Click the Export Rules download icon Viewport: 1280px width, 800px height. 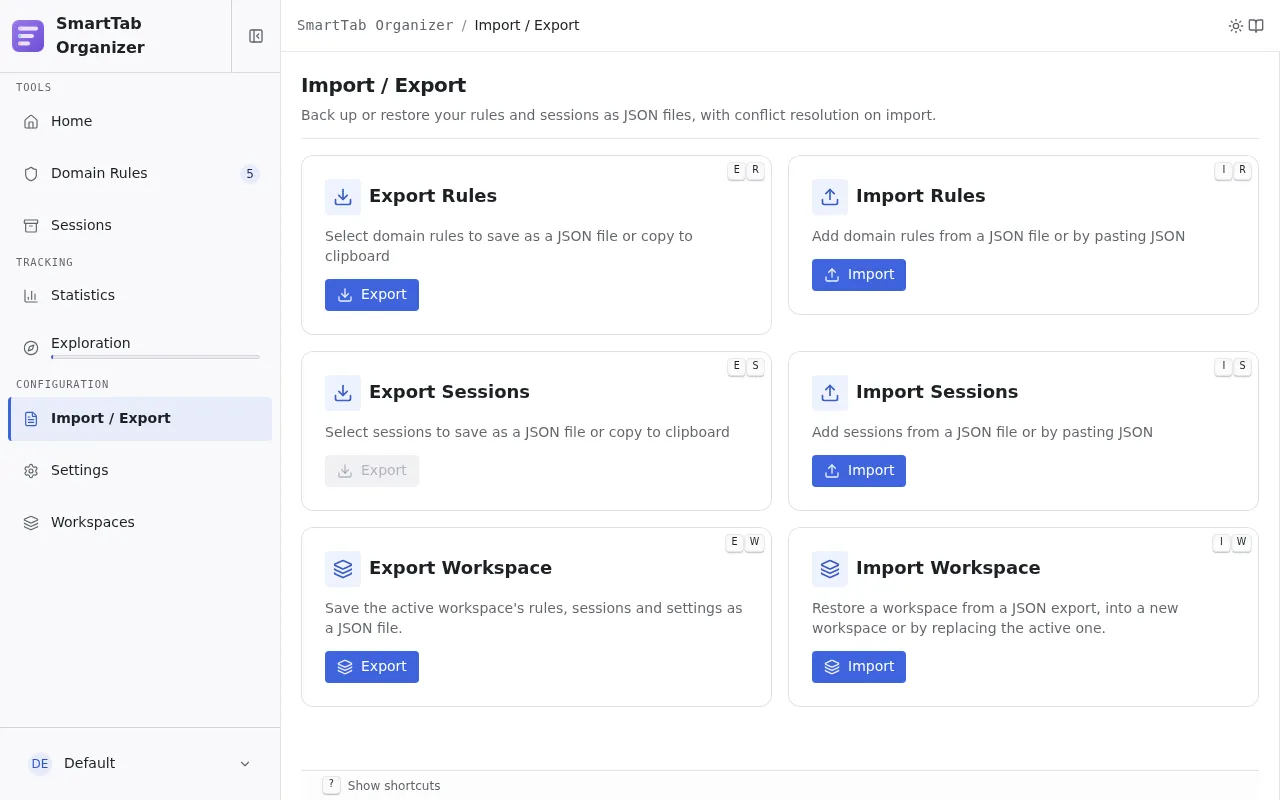pyautogui.click(x=343, y=197)
